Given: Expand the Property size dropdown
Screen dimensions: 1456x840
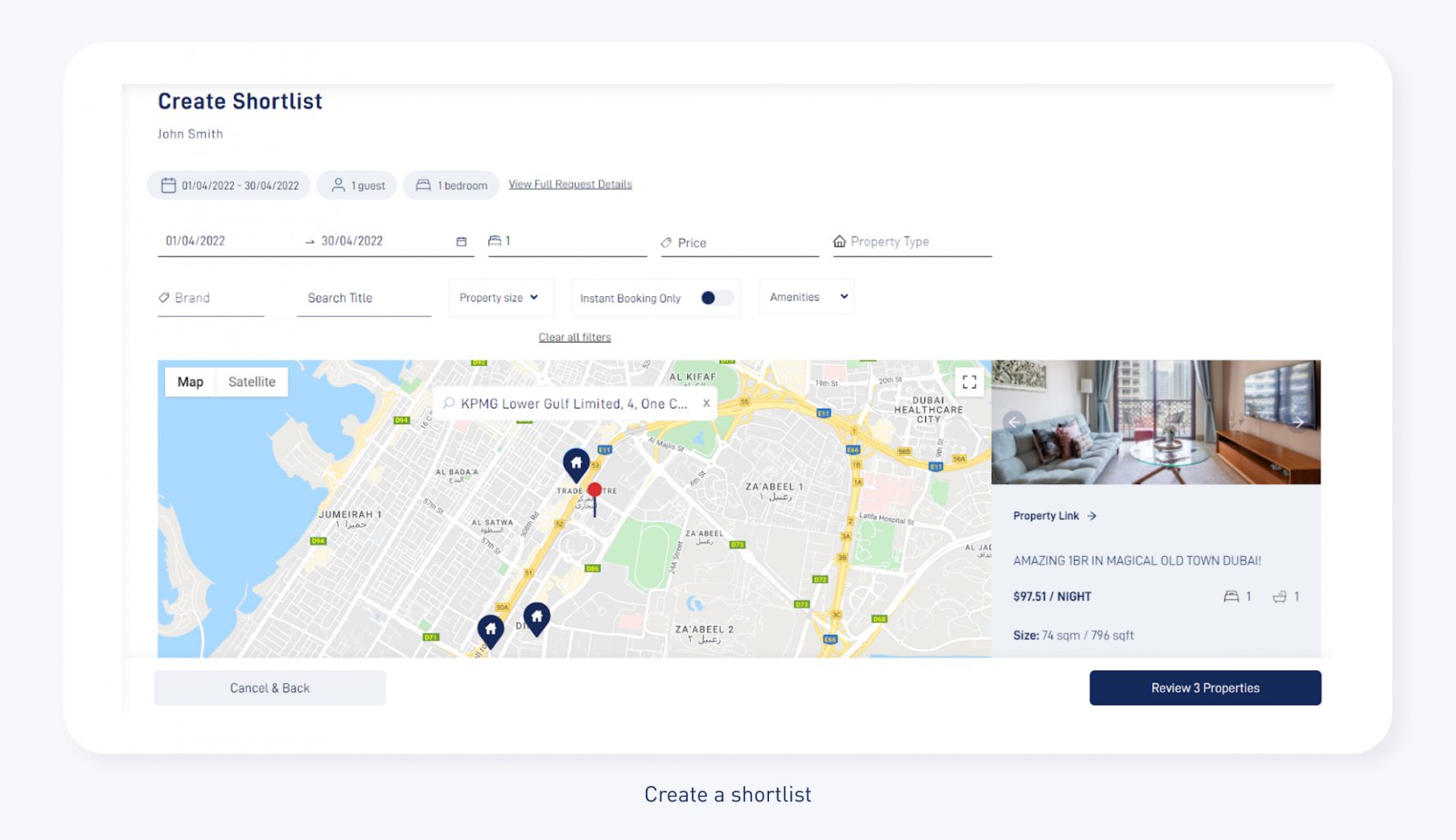Looking at the screenshot, I should click(x=499, y=298).
